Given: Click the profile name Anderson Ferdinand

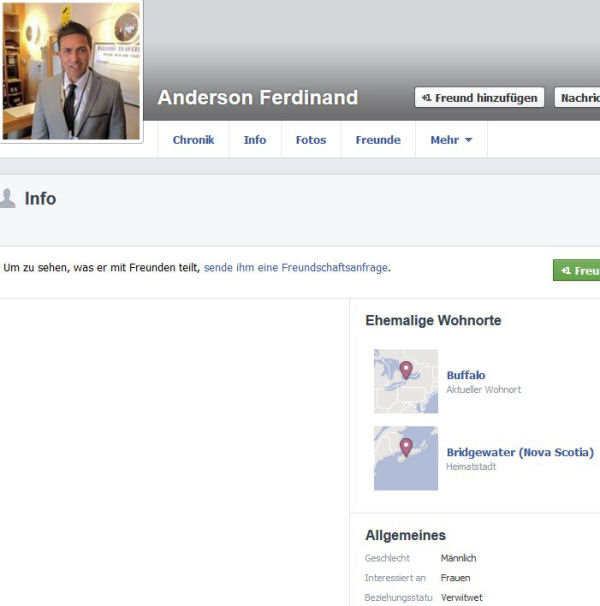Looking at the screenshot, I should (258, 97).
